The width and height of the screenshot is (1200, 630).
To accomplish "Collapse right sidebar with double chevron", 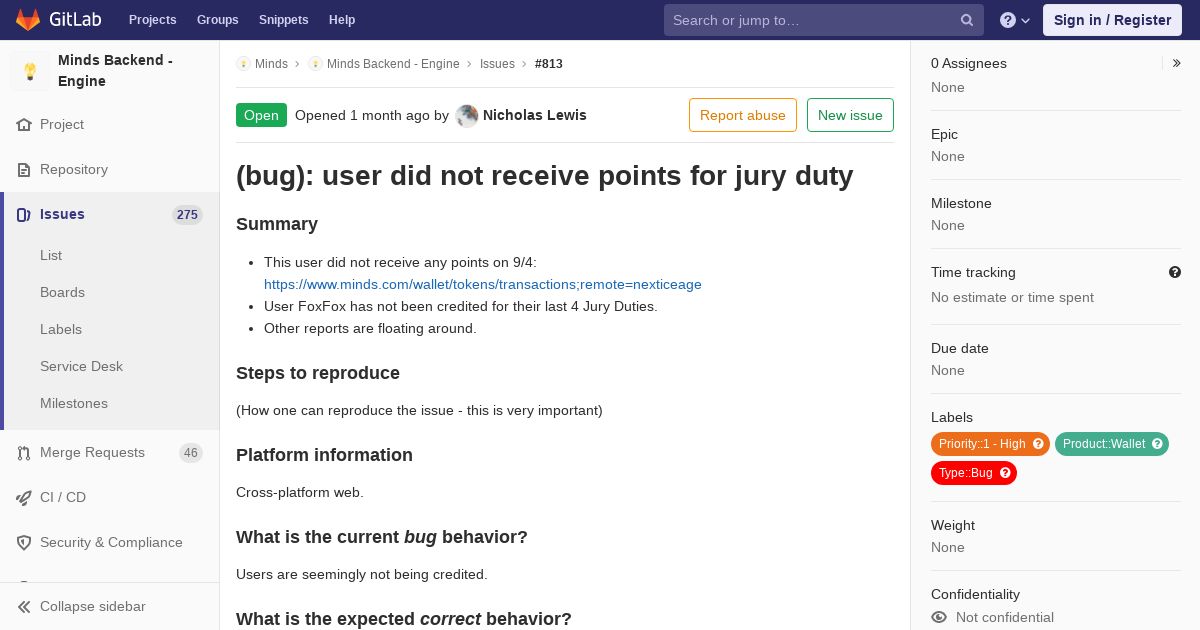I will coord(1177,63).
